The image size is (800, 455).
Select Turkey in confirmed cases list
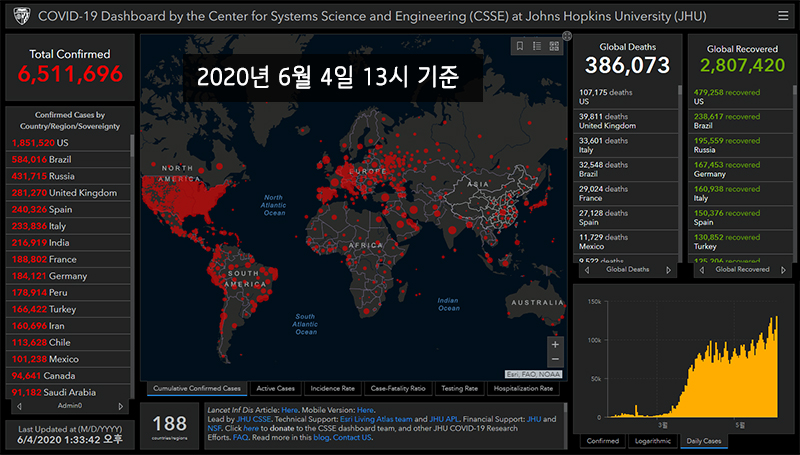coord(68,309)
